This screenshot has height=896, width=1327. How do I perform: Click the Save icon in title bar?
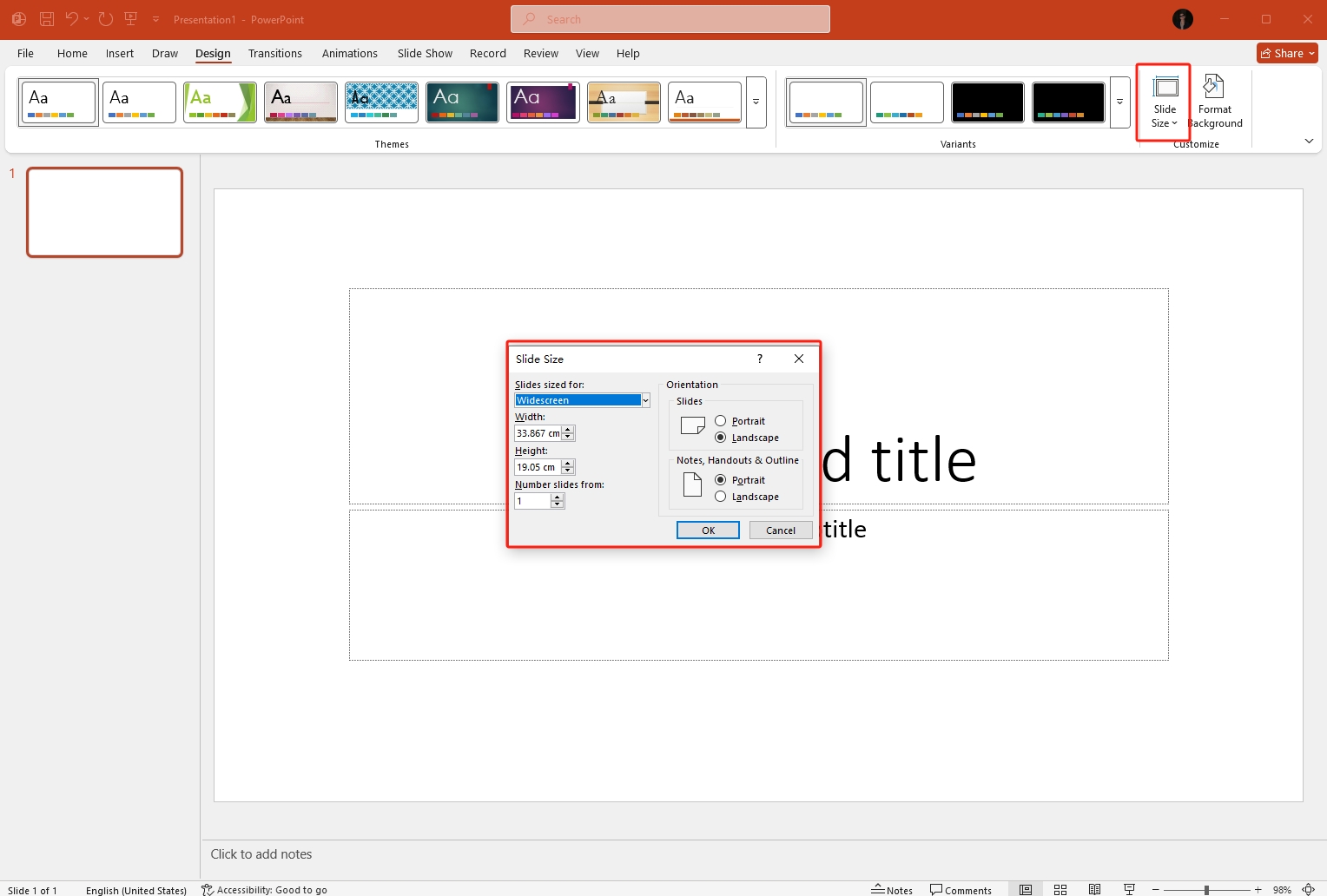[47, 19]
